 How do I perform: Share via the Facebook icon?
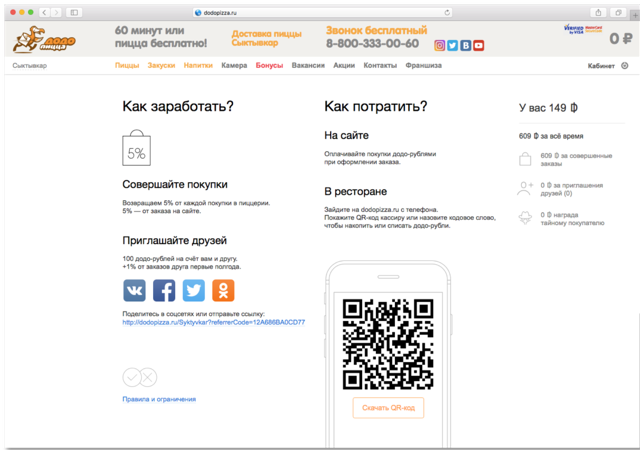coord(164,290)
